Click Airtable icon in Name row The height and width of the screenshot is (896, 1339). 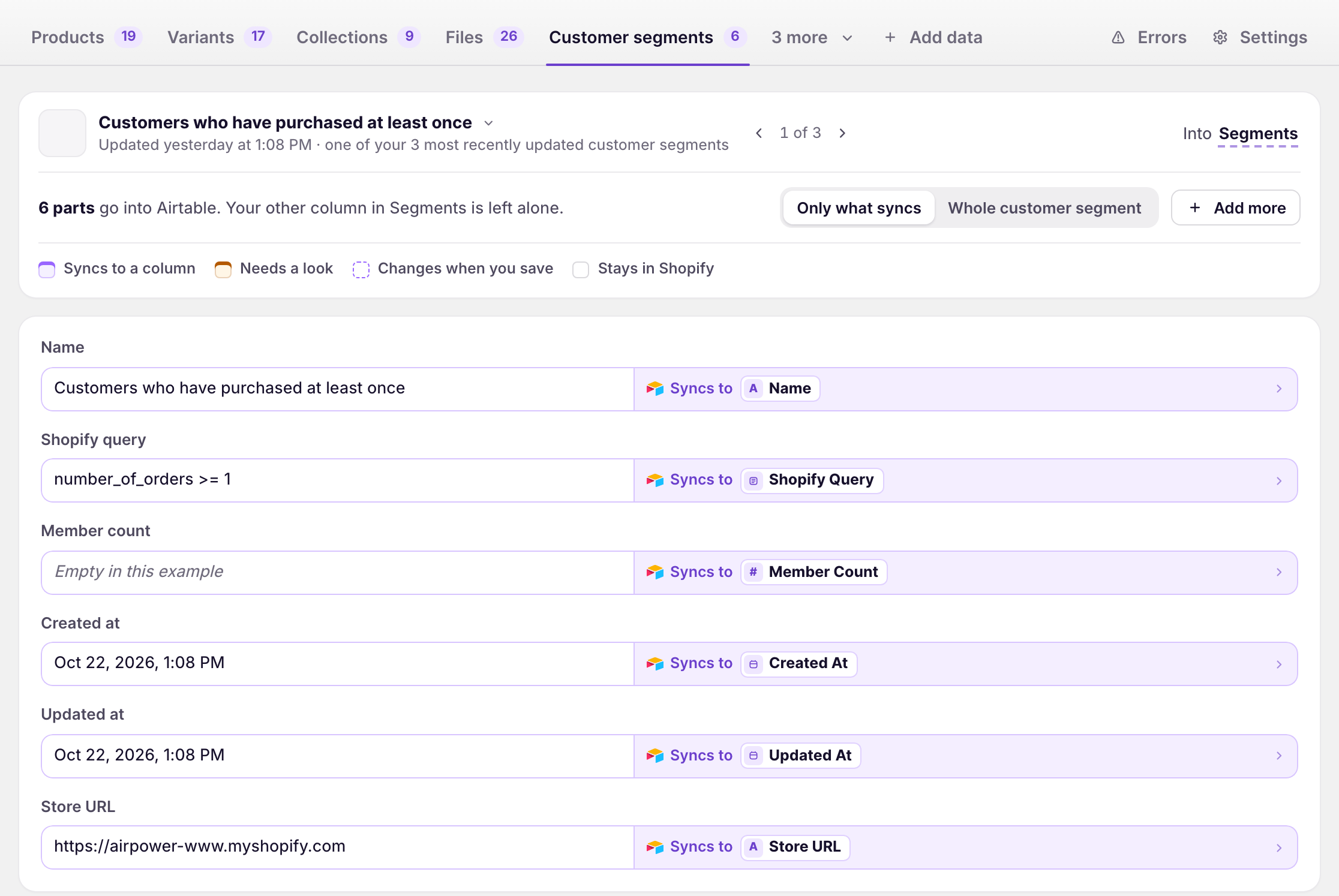point(655,389)
